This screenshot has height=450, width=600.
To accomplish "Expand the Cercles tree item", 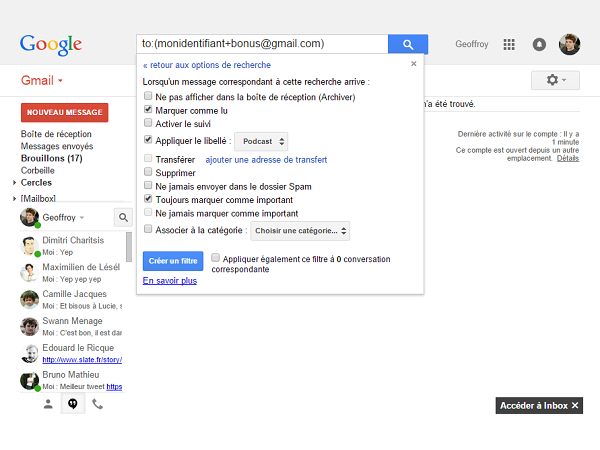I will tap(14, 183).
